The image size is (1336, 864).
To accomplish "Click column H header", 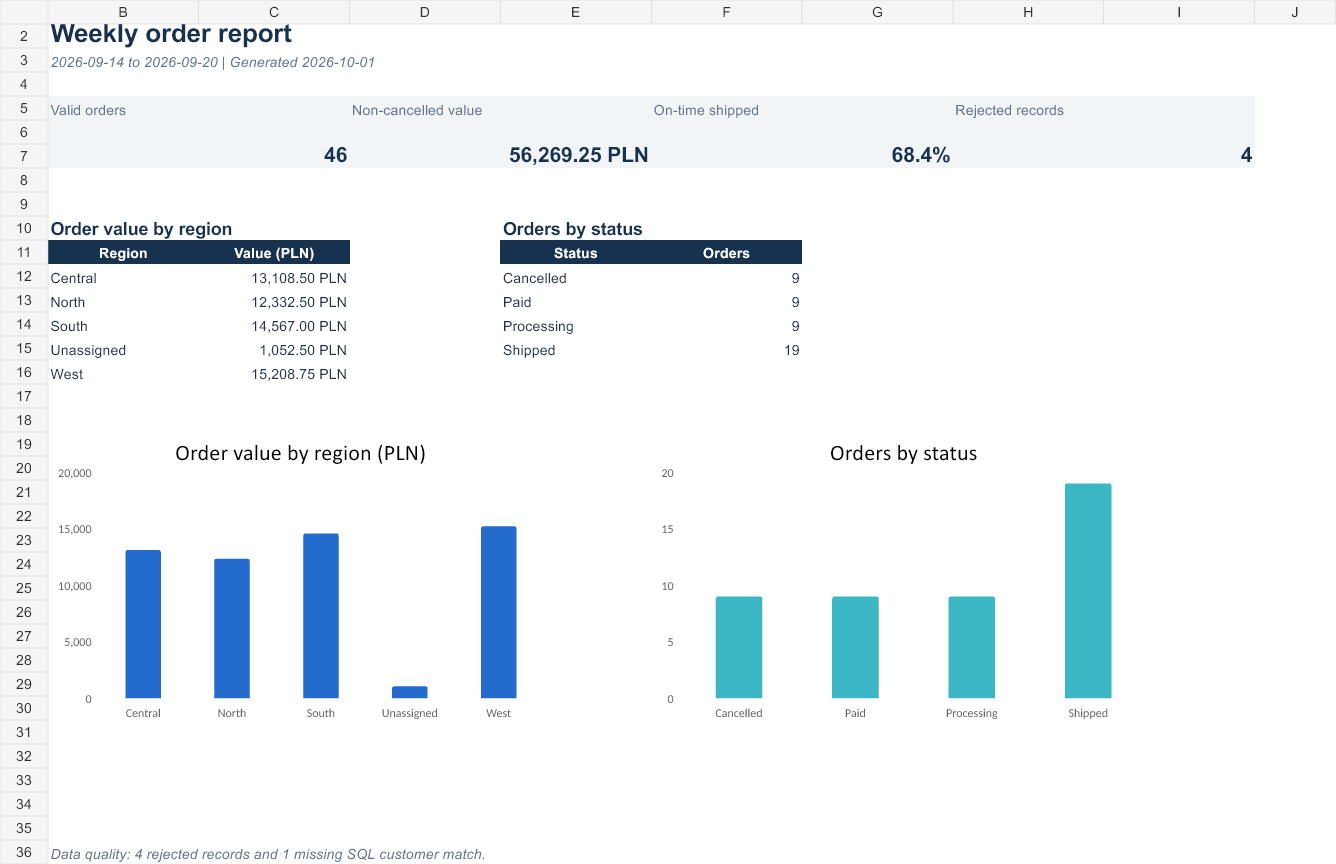I will click(x=1028, y=12).
